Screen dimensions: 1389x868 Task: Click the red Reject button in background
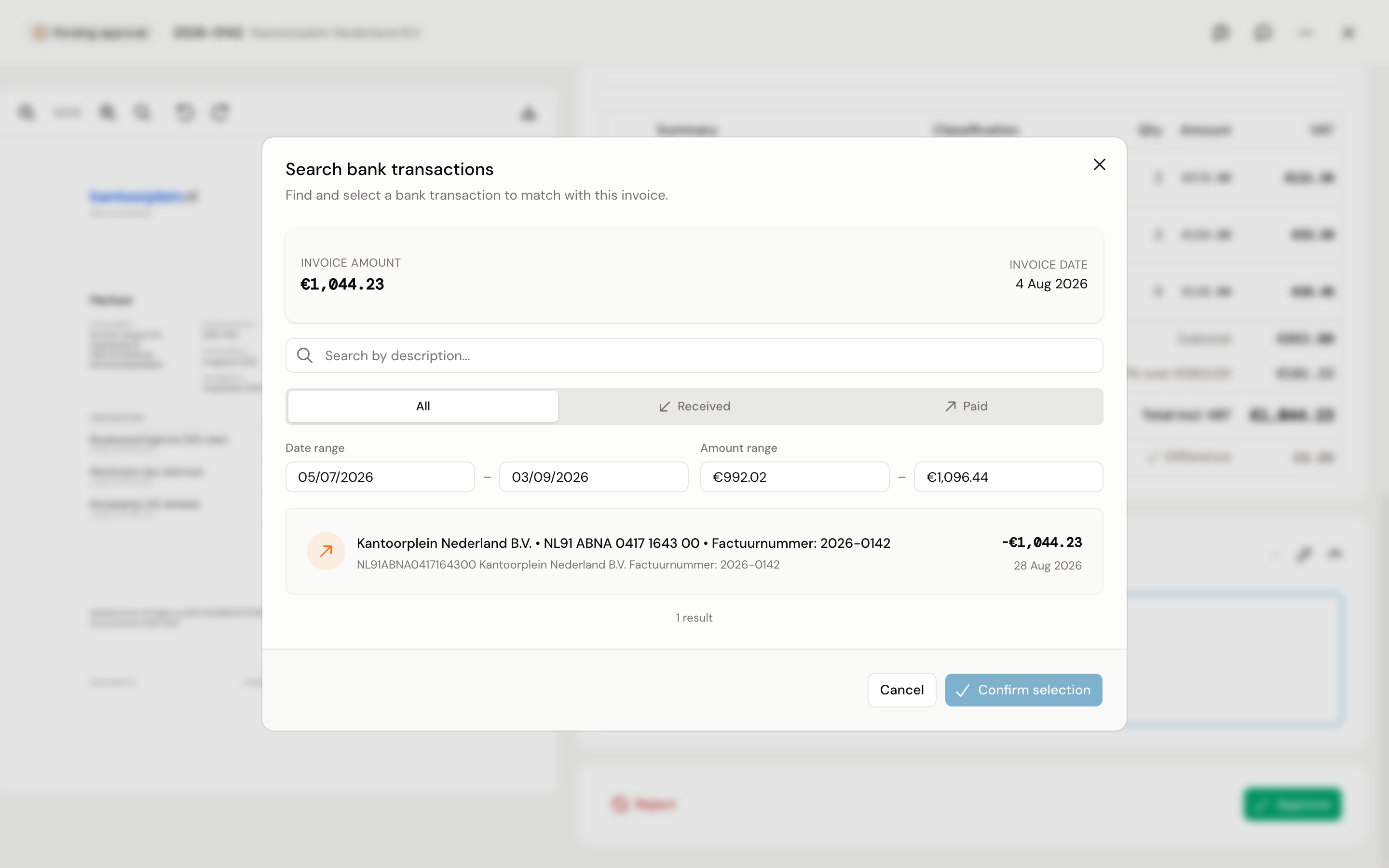pos(643,804)
